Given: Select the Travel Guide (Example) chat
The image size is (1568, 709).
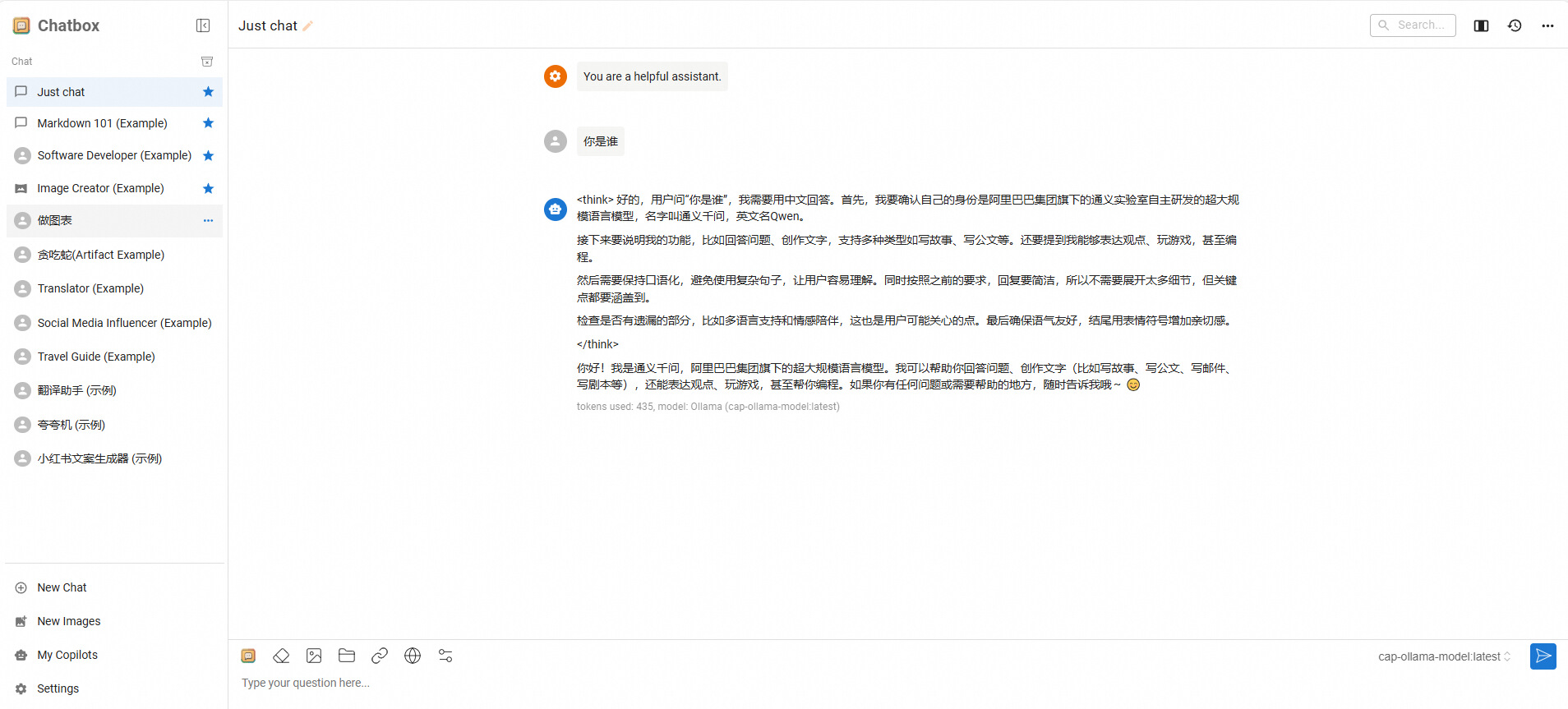Looking at the screenshot, I should (x=96, y=357).
